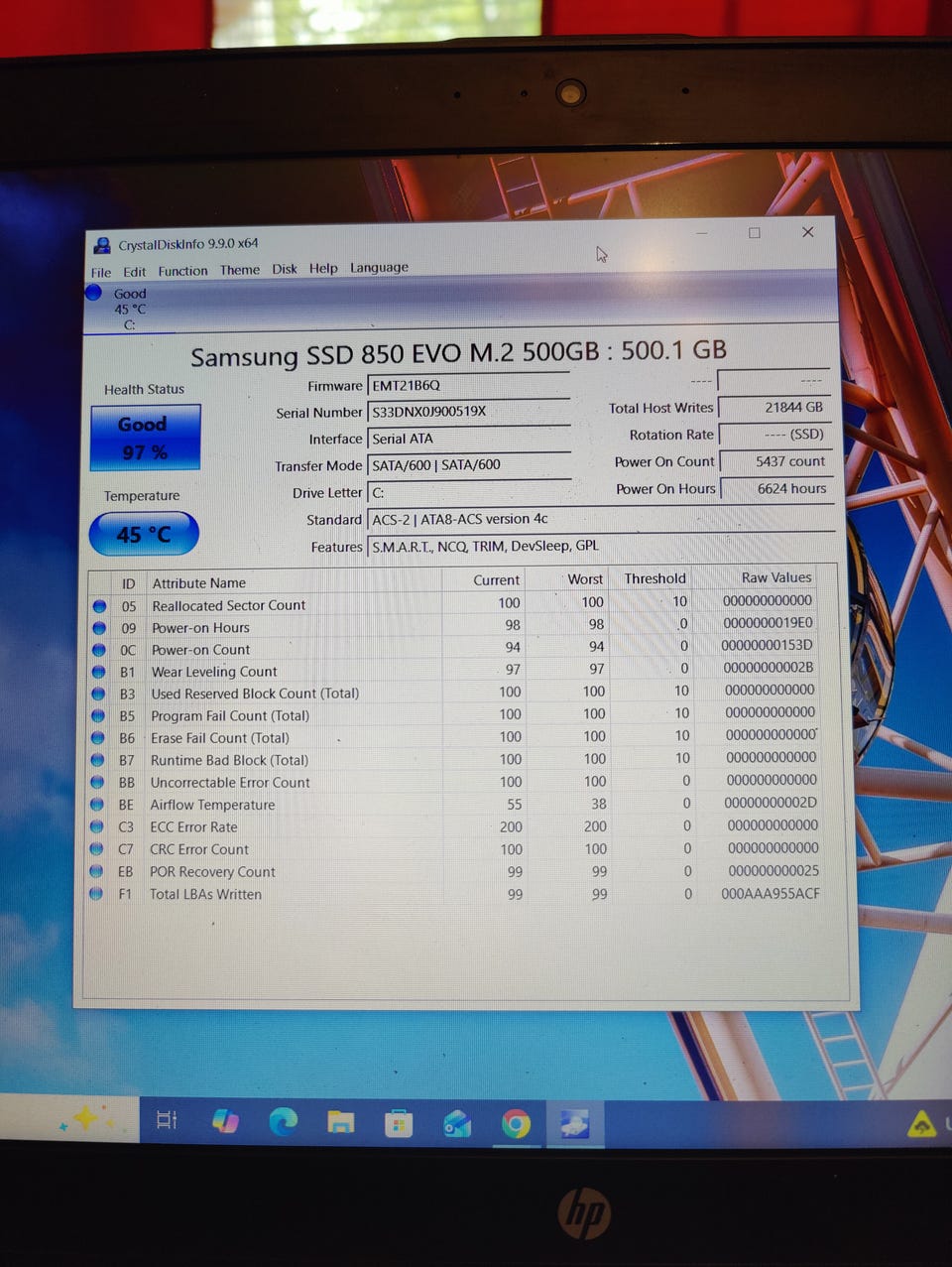This screenshot has height=1267, width=952.
Task: Click the Serial Number field
Action: point(468,412)
